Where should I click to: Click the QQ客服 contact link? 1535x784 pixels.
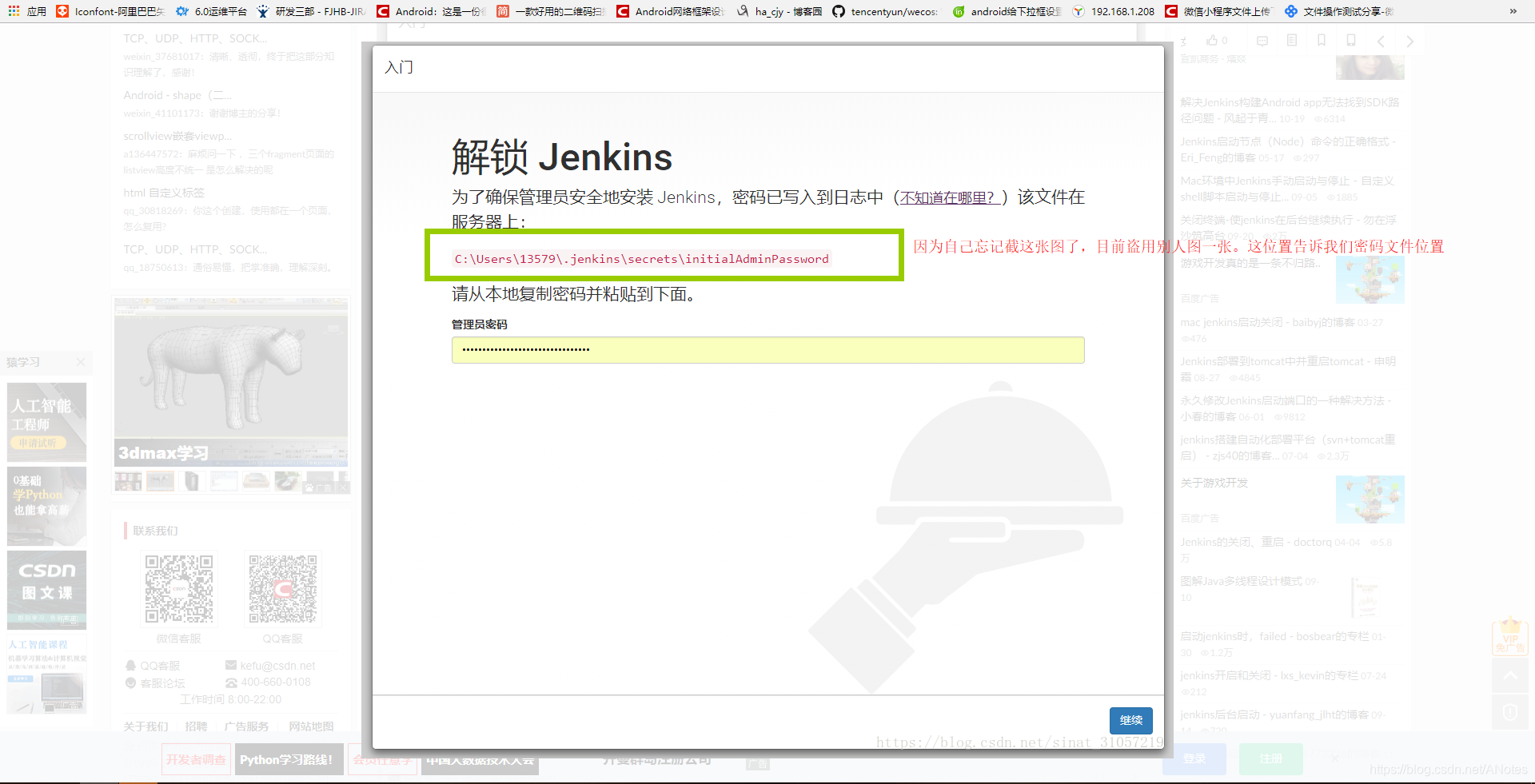[153, 666]
